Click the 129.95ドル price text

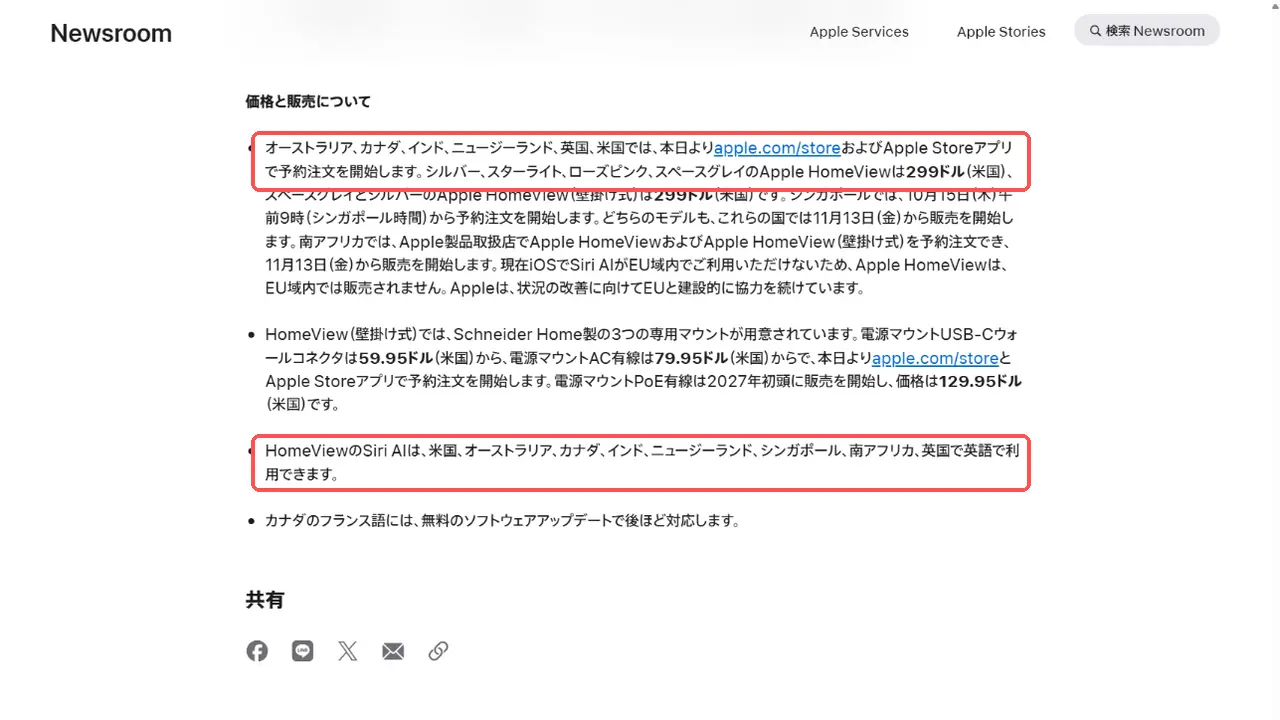point(980,381)
